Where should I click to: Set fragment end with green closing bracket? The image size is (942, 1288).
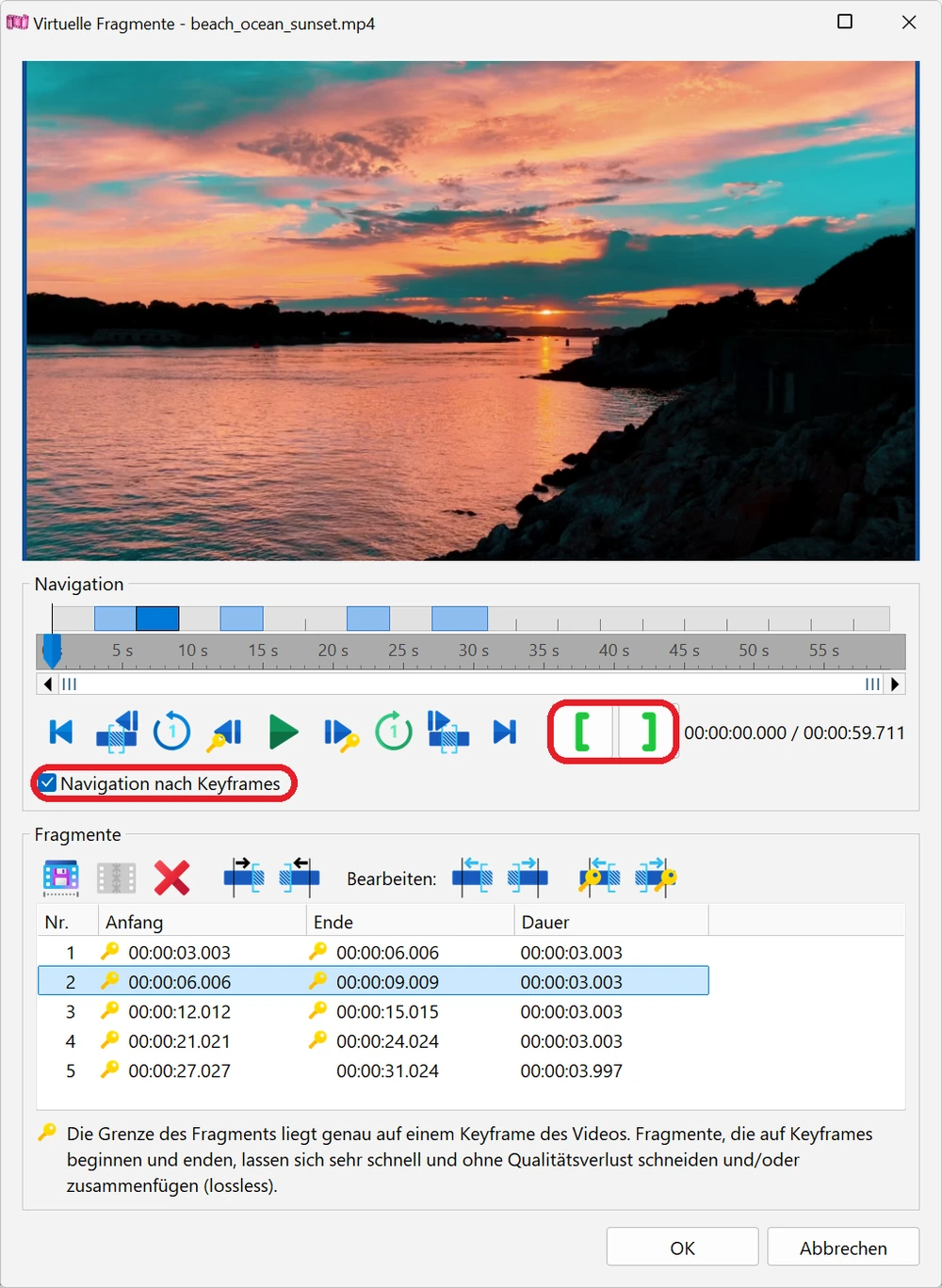647,732
